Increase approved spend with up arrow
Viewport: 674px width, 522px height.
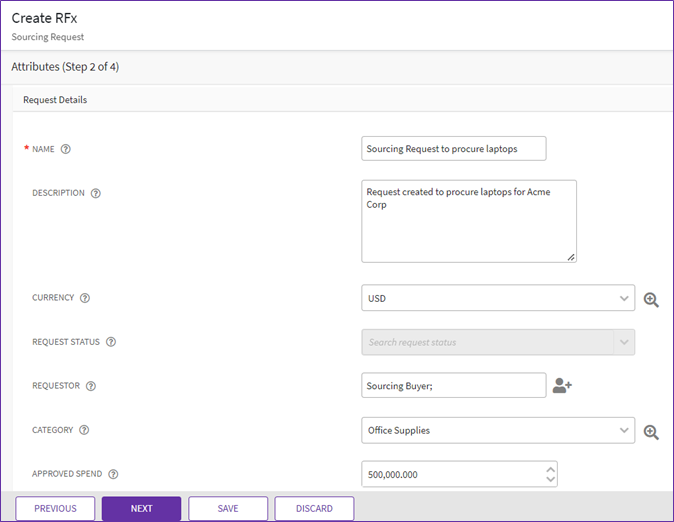(x=548, y=468)
